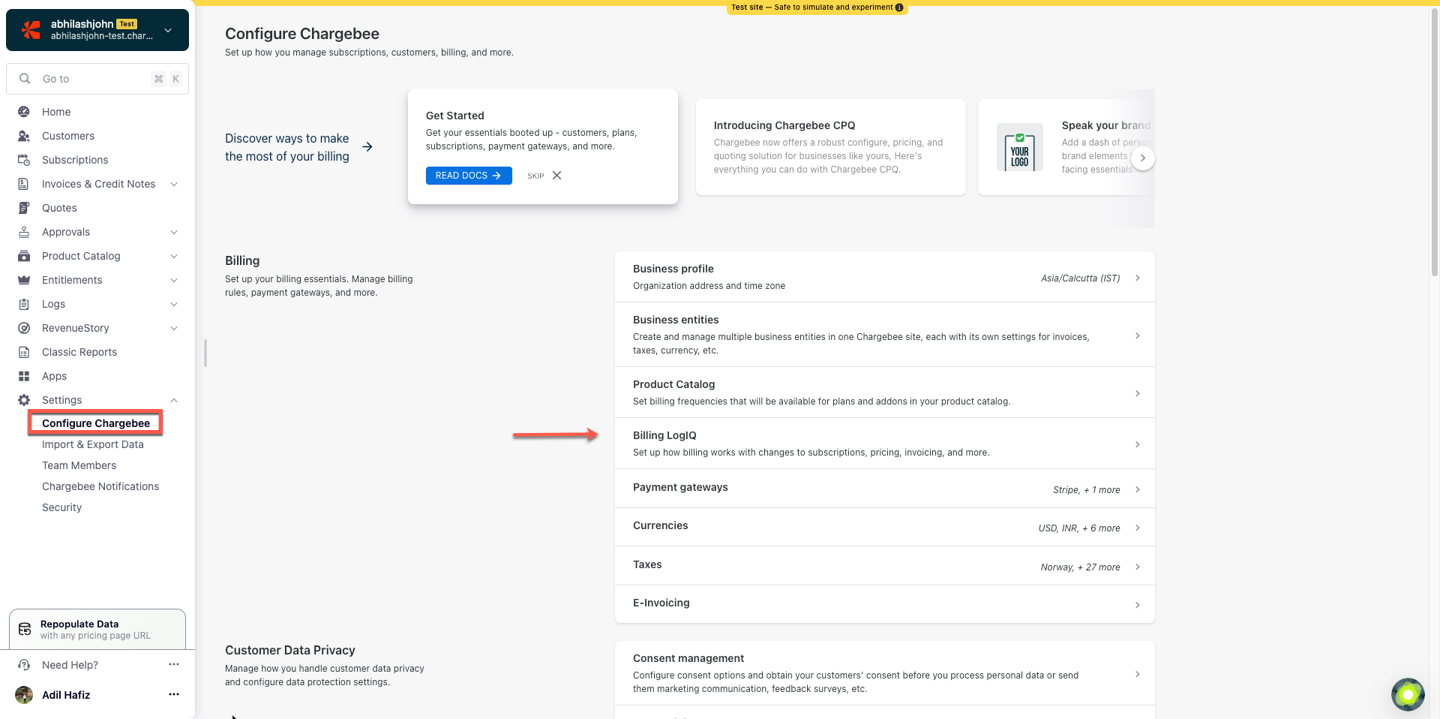Open Introducing Chargebee CPQ card
The height and width of the screenshot is (719, 1440).
pyautogui.click(x=831, y=147)
